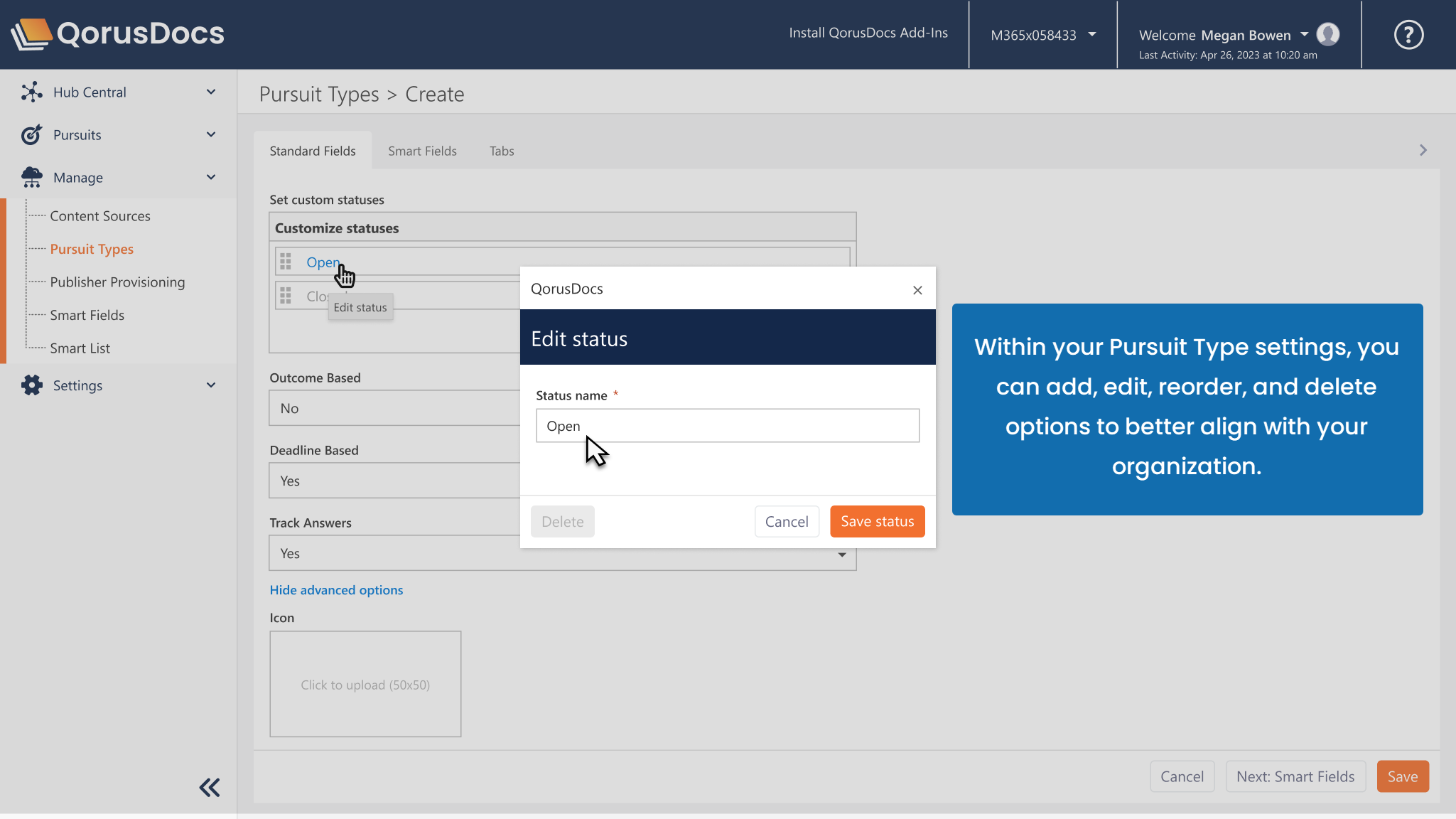
Task: Open Pursuit Types in the sidebar
Action: pos(92,249)
